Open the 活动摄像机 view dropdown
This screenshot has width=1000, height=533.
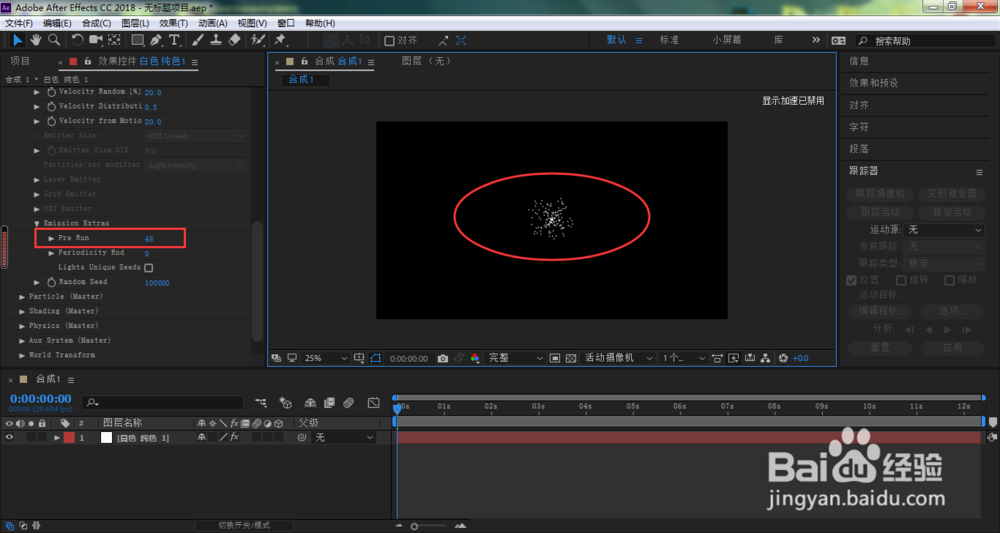coord(619,358)
